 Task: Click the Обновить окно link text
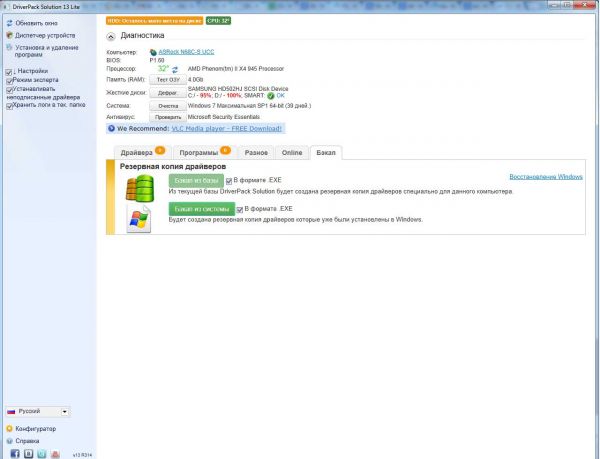pos(37,23)
